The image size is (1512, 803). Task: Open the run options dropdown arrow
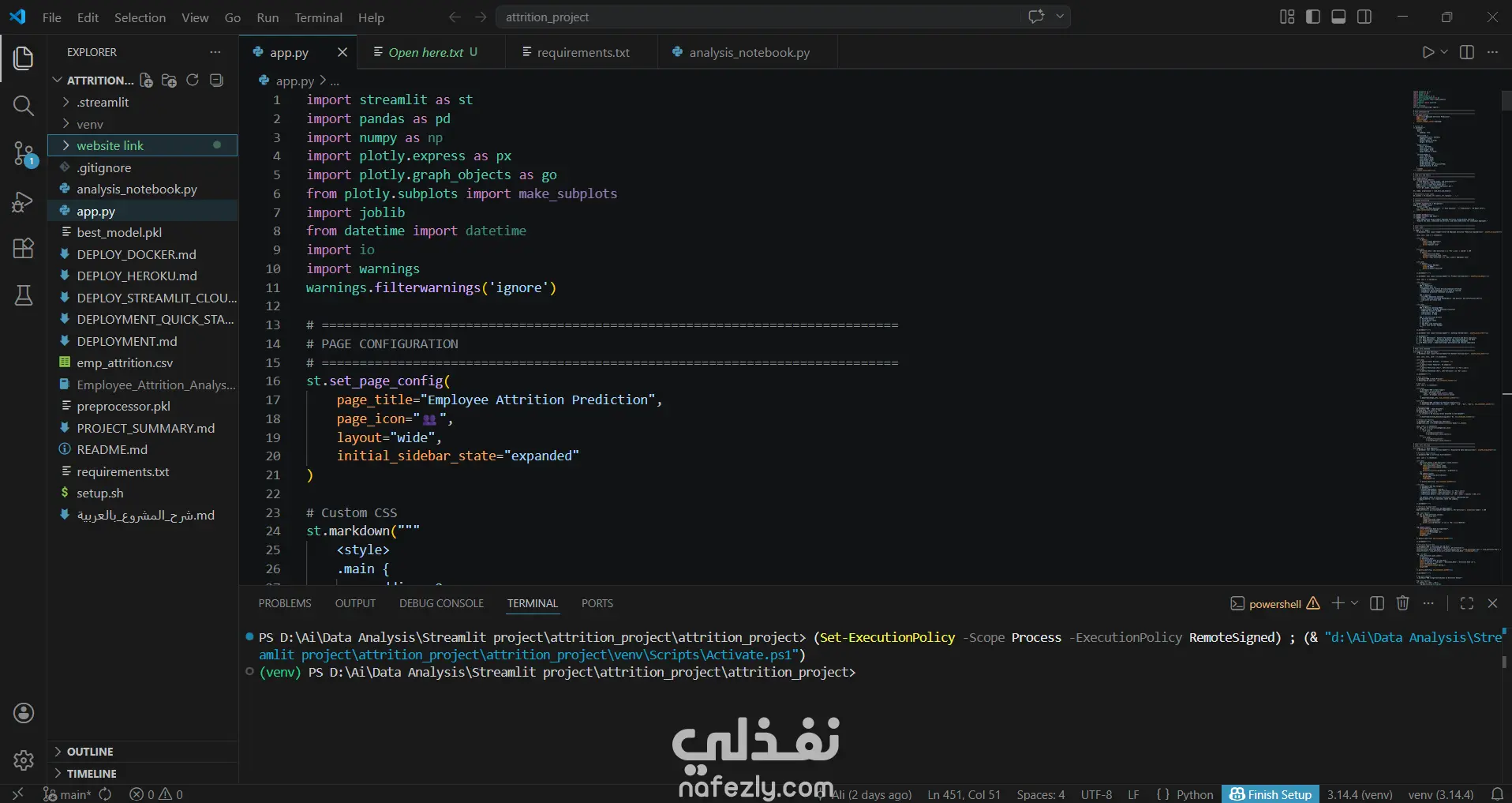pos(1444,52)
